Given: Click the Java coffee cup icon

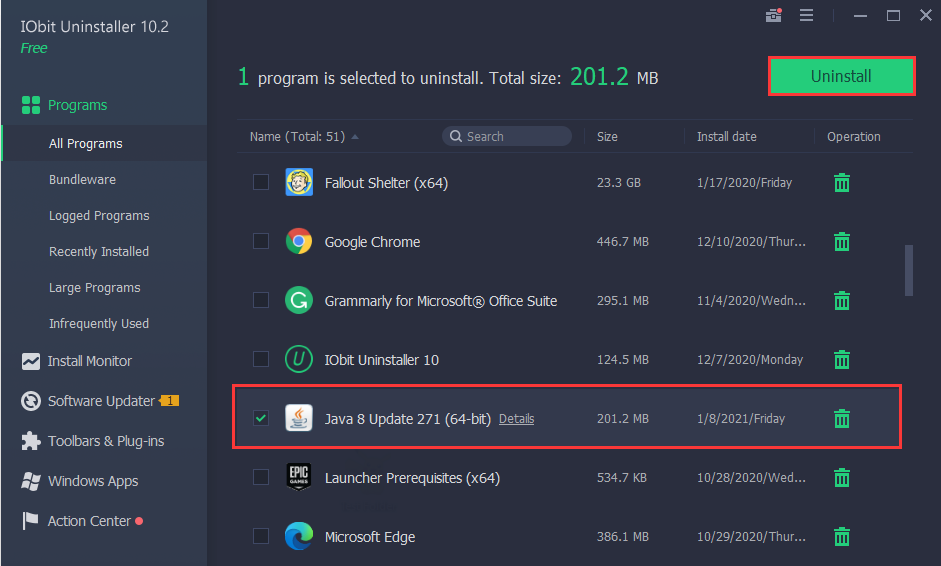Looking at the screenshot, I should [x=299, y=418].
